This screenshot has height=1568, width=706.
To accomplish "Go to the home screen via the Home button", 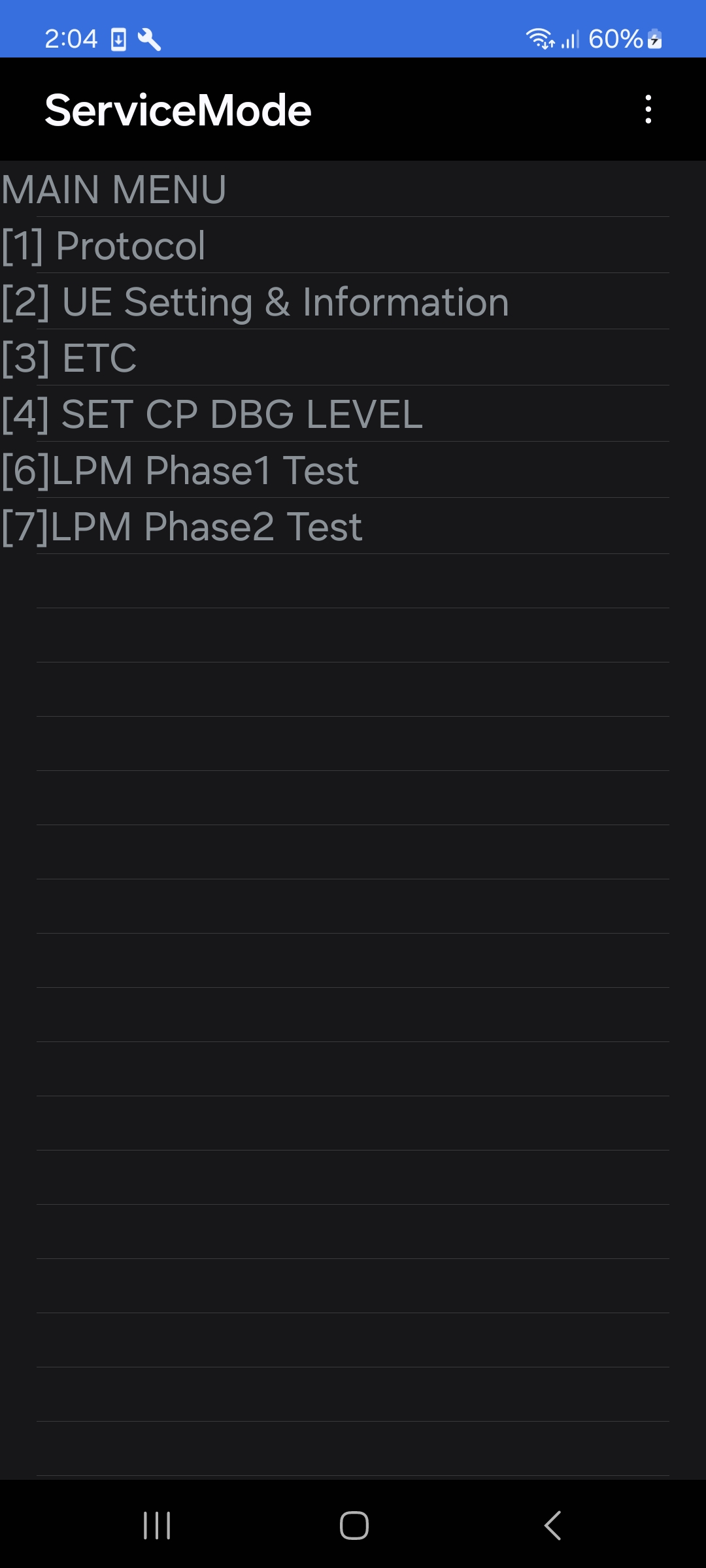I will [354, 1526].
